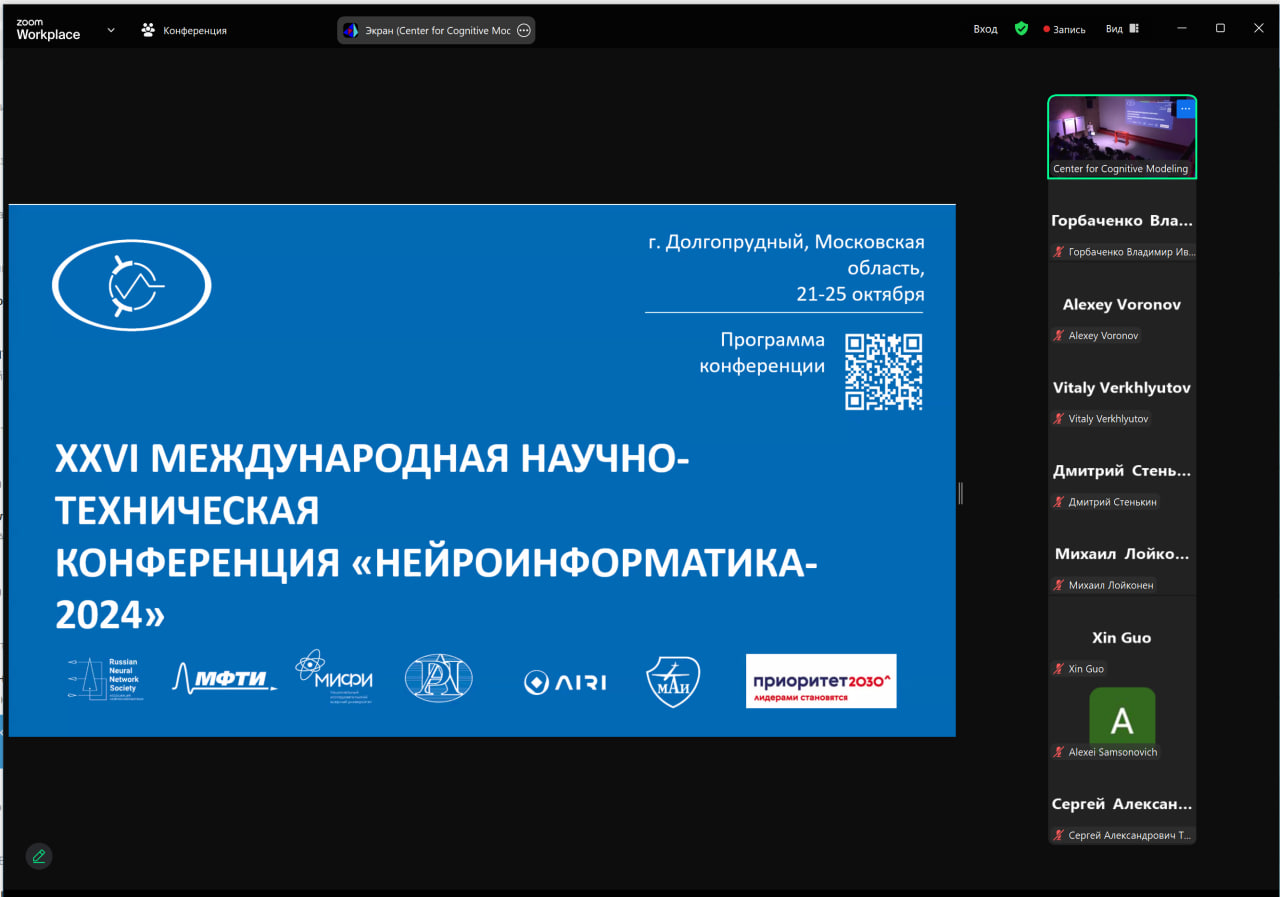Screen dimensions: 1280x897
Task: Open the blue more-options button on video thumbnail
Action: coord(1185,108)
